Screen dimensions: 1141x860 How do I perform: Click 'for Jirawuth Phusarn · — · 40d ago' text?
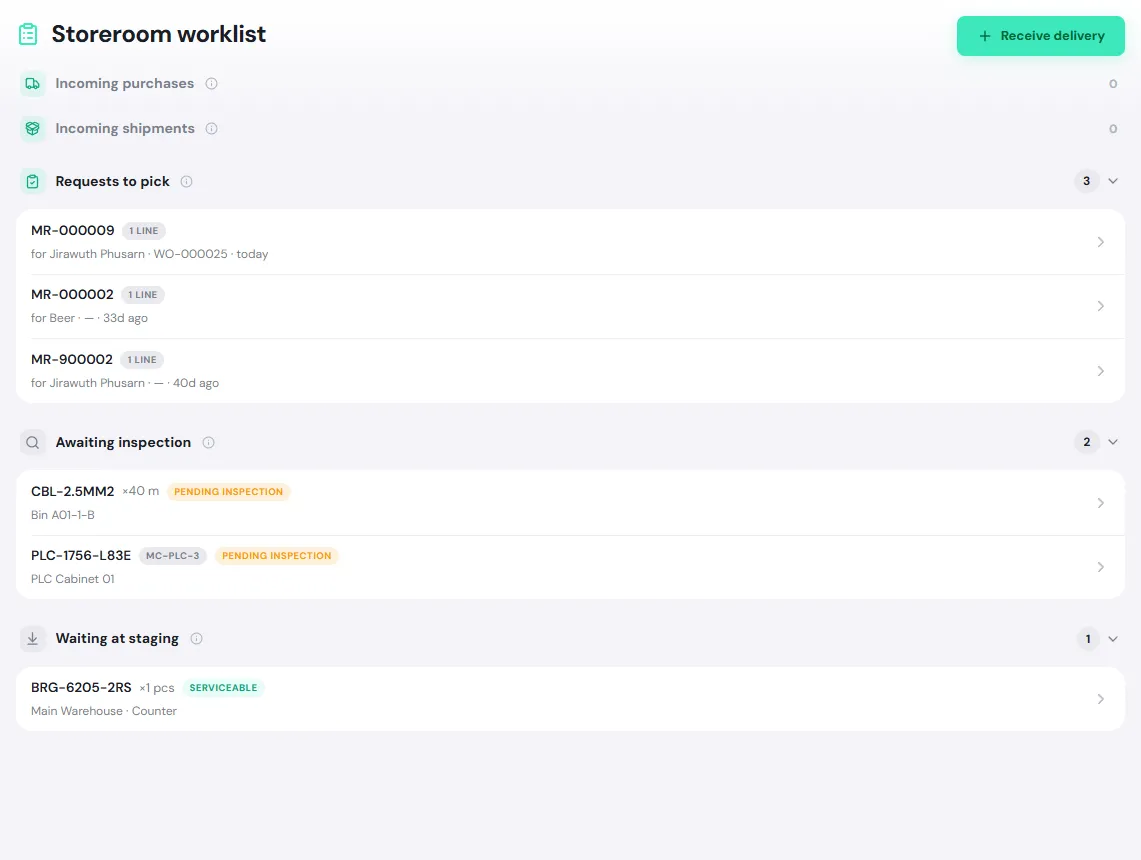click(124, 383)
